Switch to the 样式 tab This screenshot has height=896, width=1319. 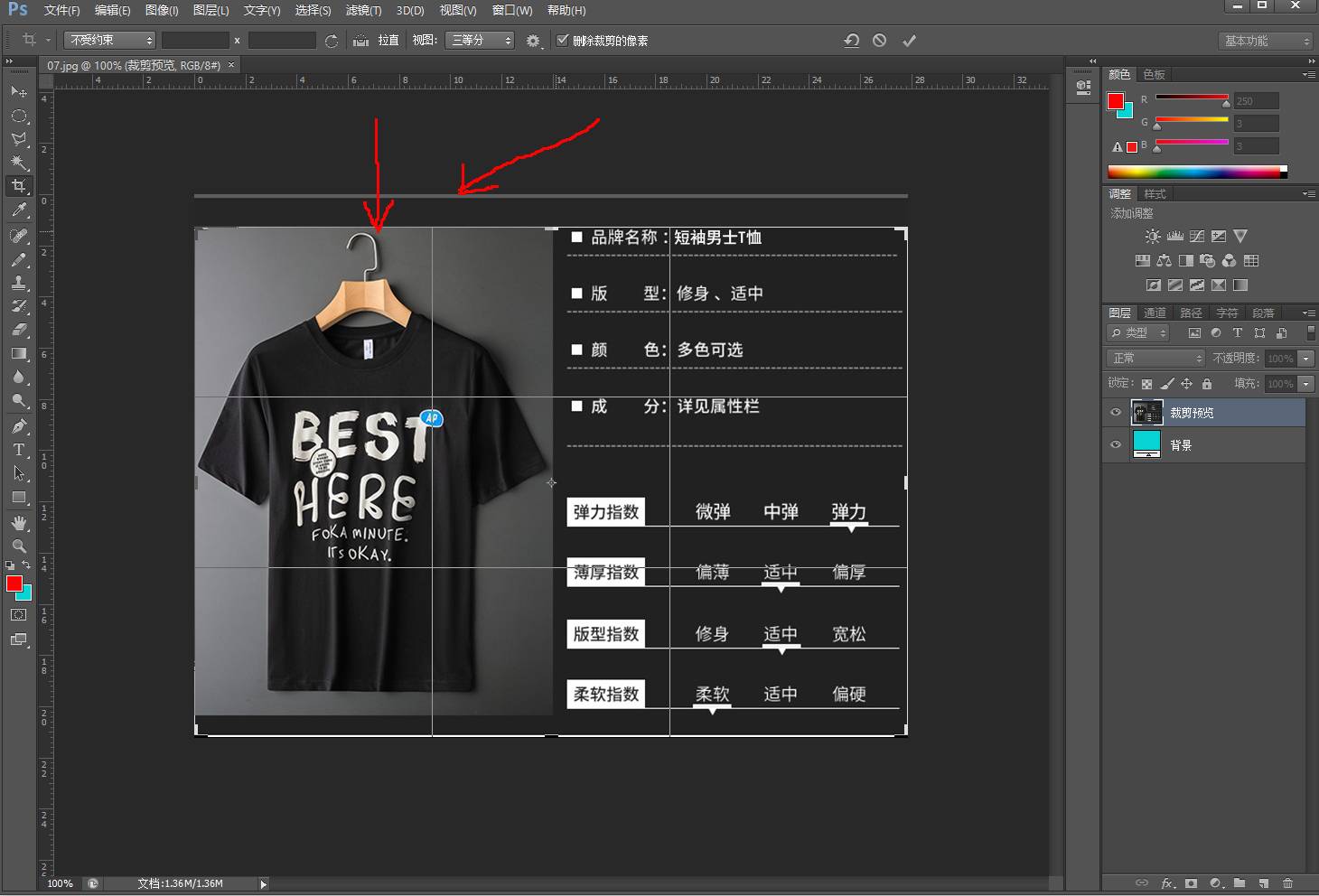1155,194
